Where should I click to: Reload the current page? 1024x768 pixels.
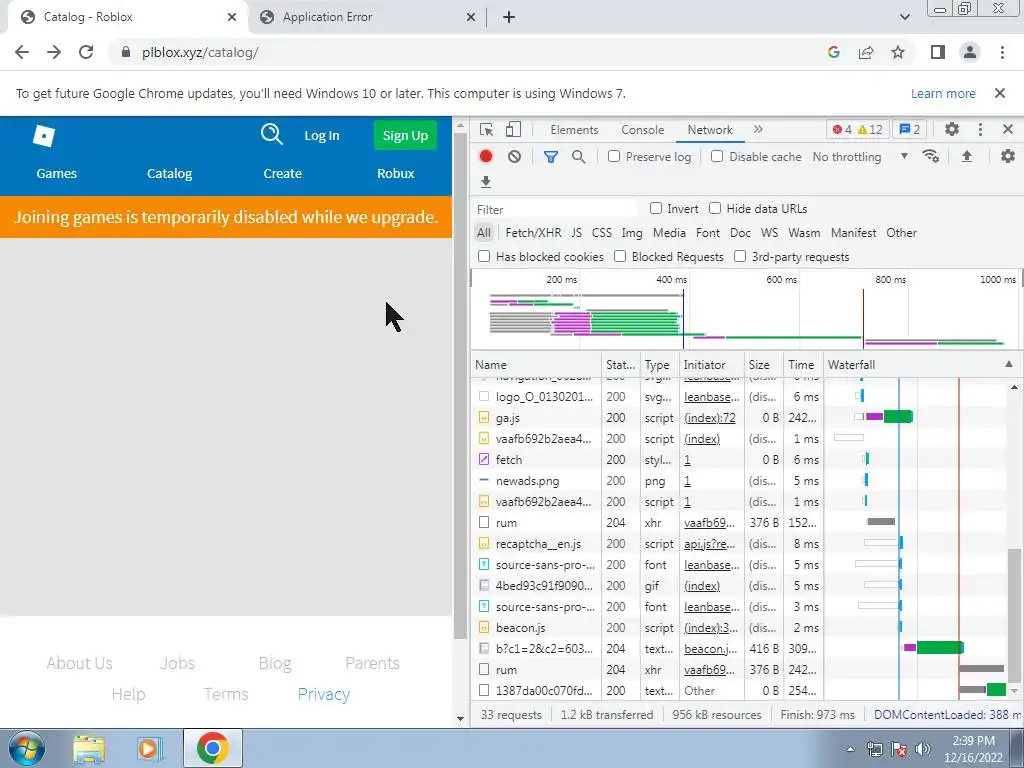coord(86,52)
